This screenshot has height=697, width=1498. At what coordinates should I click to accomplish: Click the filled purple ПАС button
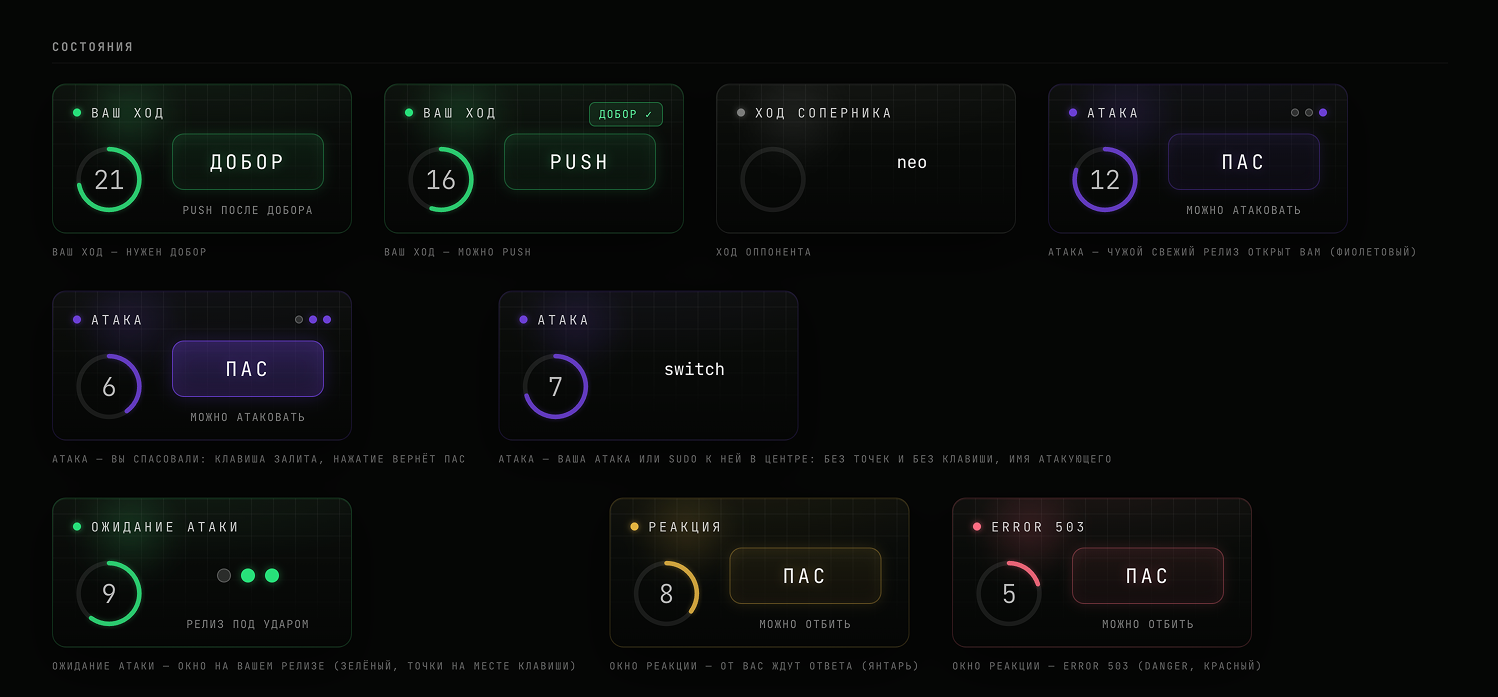(248, 369)
